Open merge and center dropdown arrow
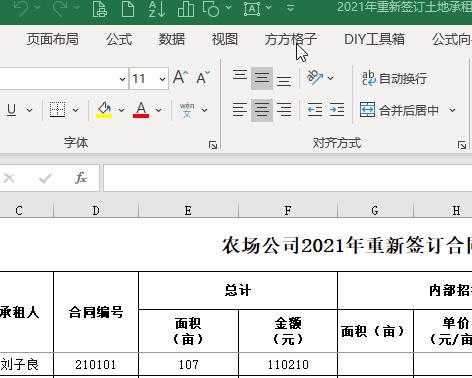This screenshot has height=378, width=472. [452, 110]
